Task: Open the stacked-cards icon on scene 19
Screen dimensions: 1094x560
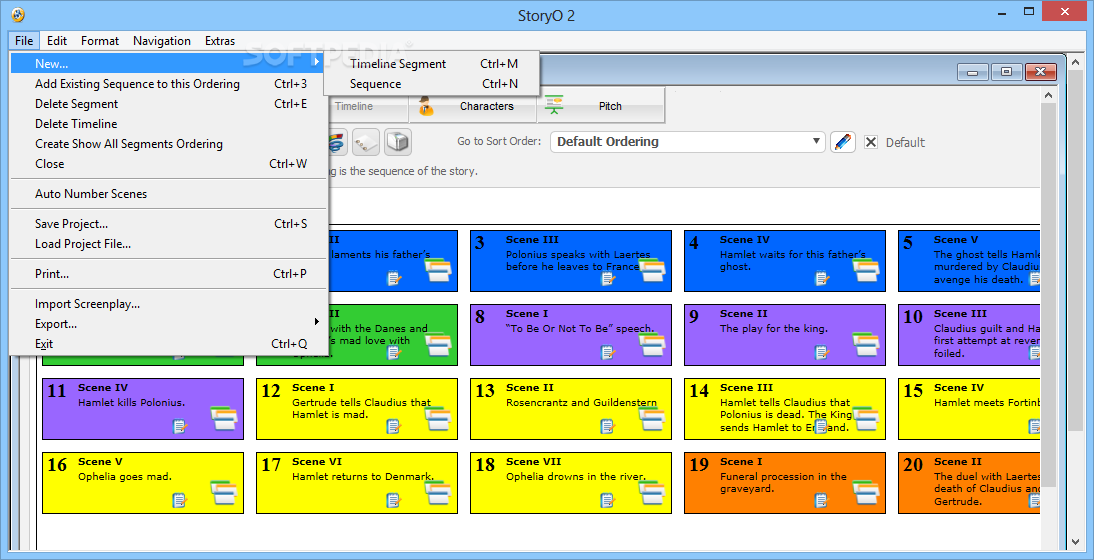Action: (866, 492)
